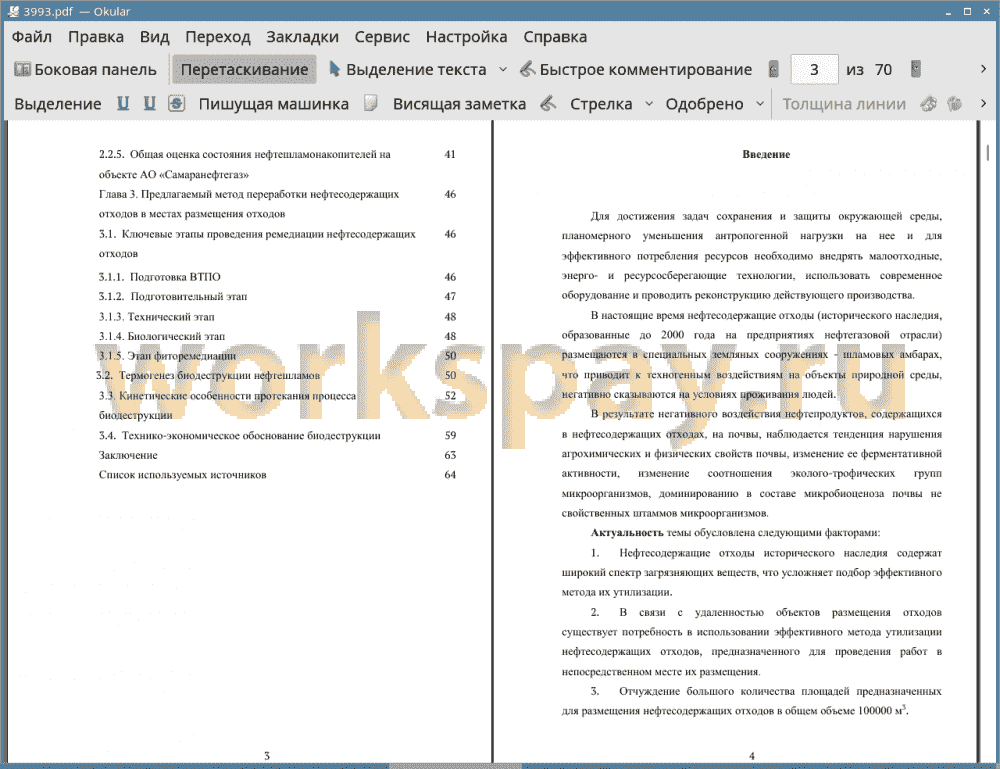Screen dimensions: 1000x769
Task: Click page number 63 in contents
Action: (x=450, y=455)
